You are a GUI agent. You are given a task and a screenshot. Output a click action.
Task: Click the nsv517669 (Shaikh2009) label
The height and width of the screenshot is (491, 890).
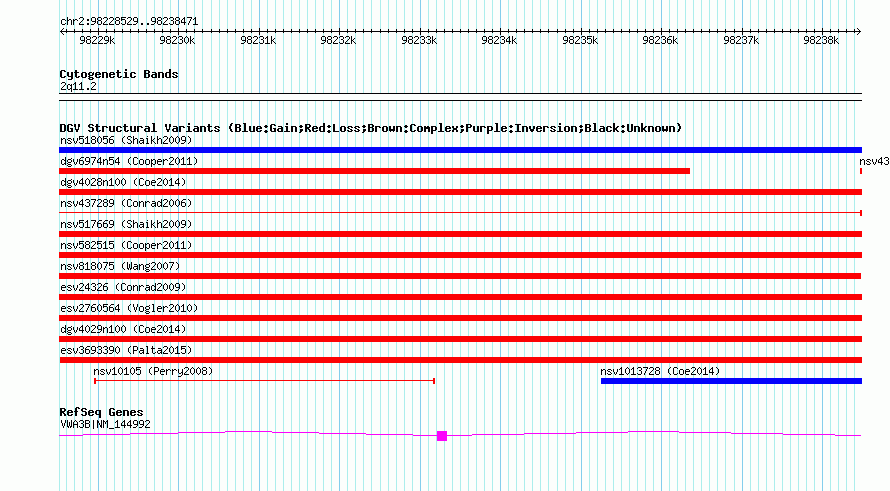[126, 224]
